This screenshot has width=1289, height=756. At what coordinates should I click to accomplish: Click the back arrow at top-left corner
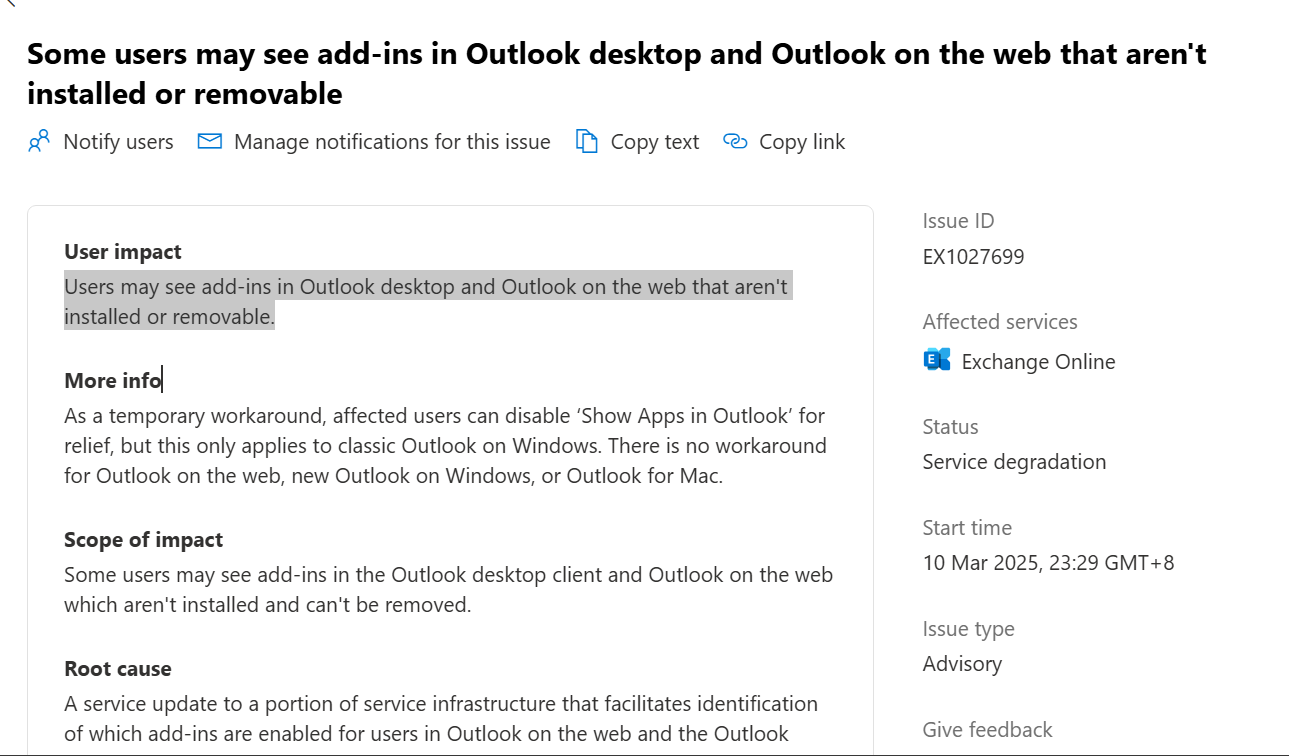tap(8, 4)
